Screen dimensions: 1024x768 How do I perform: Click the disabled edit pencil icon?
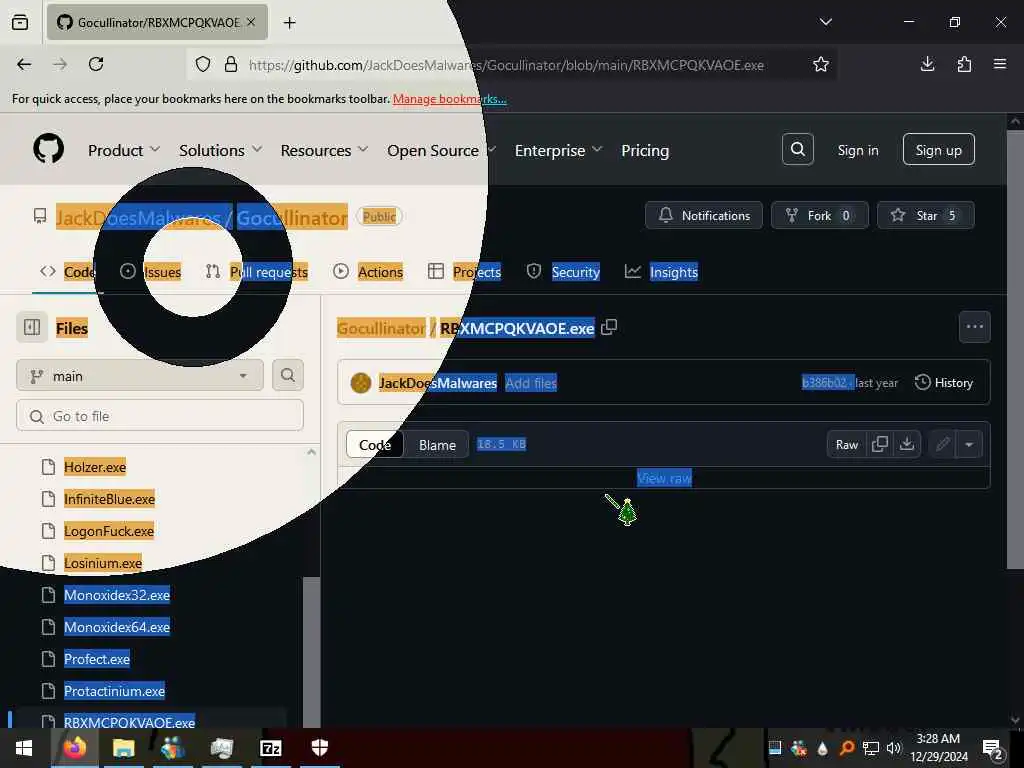point(942,444)
